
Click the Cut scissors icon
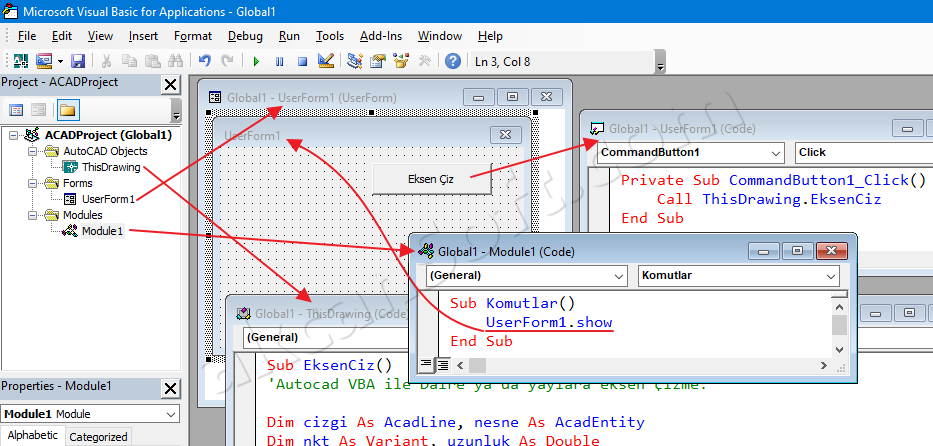coord(107,61)
